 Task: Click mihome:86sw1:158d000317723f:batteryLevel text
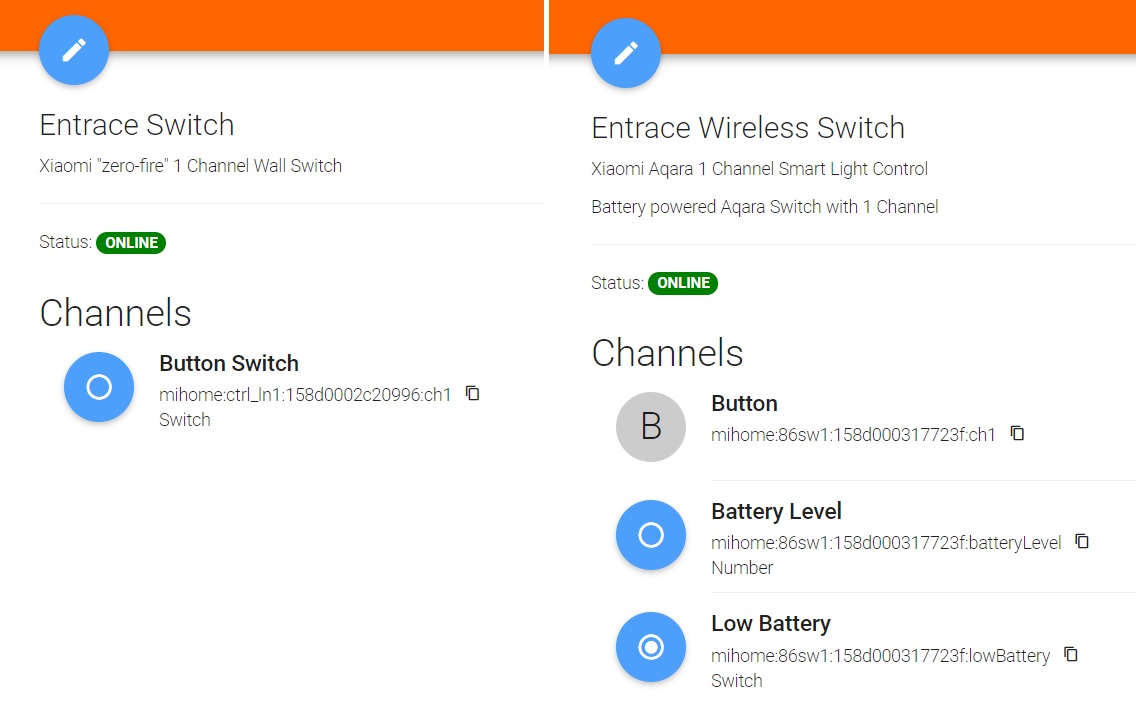[886, 543]
